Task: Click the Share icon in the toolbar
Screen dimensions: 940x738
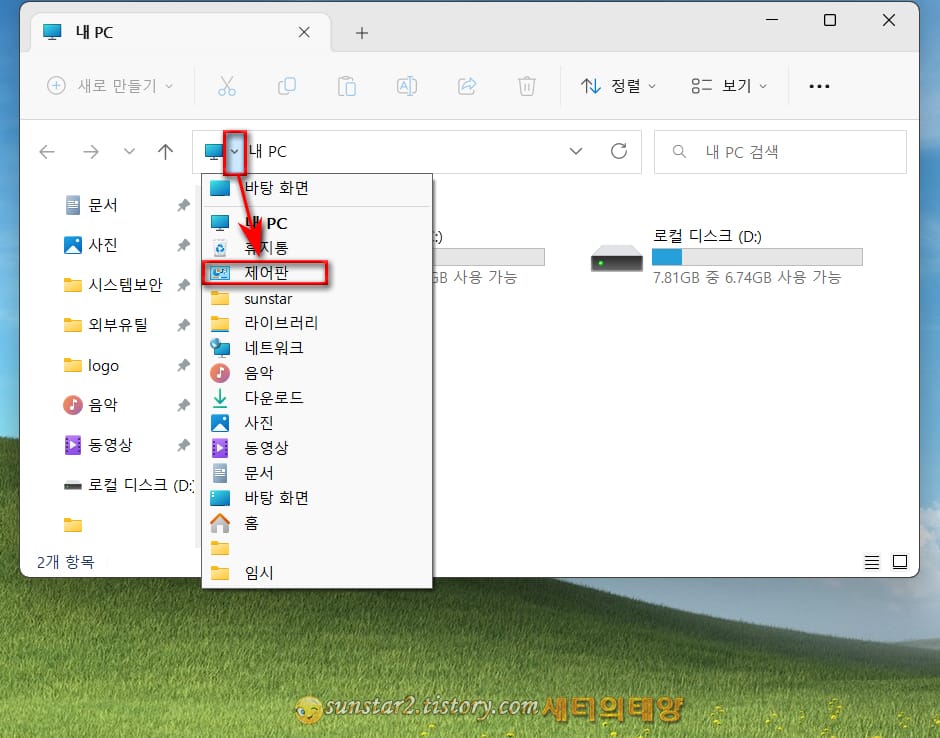Action: coord(467,86)
